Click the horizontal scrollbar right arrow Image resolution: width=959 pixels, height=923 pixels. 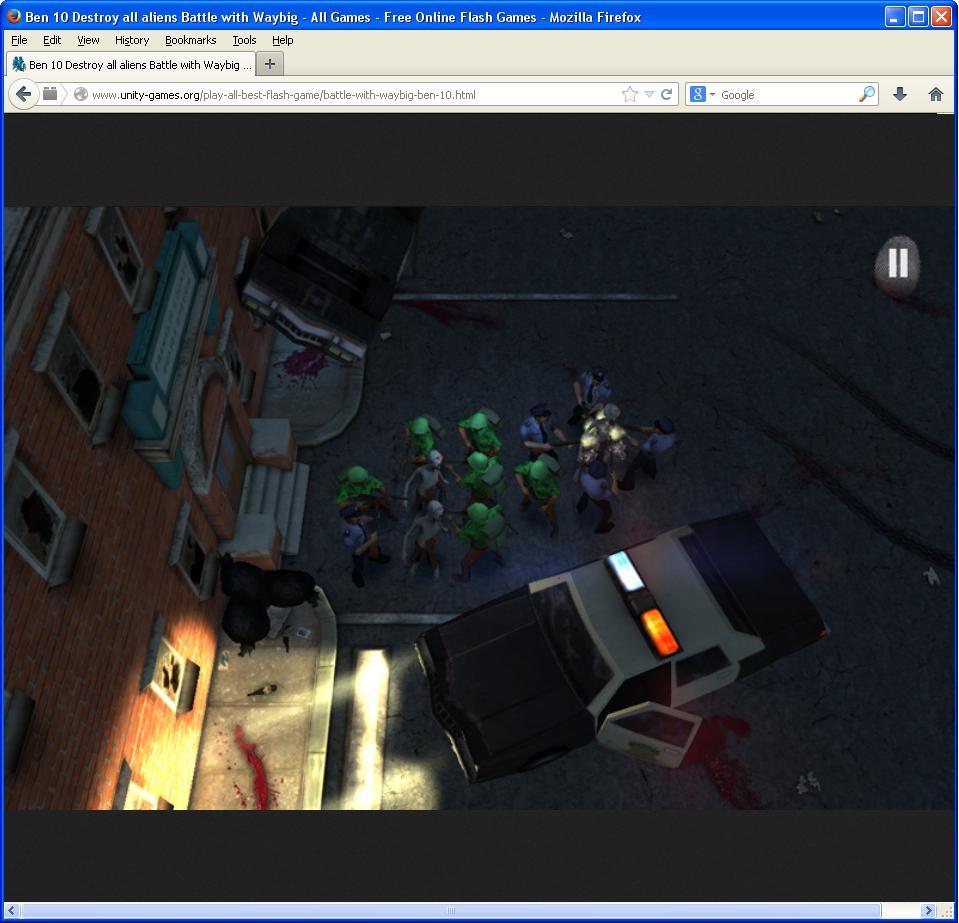[x=927, y=910]
